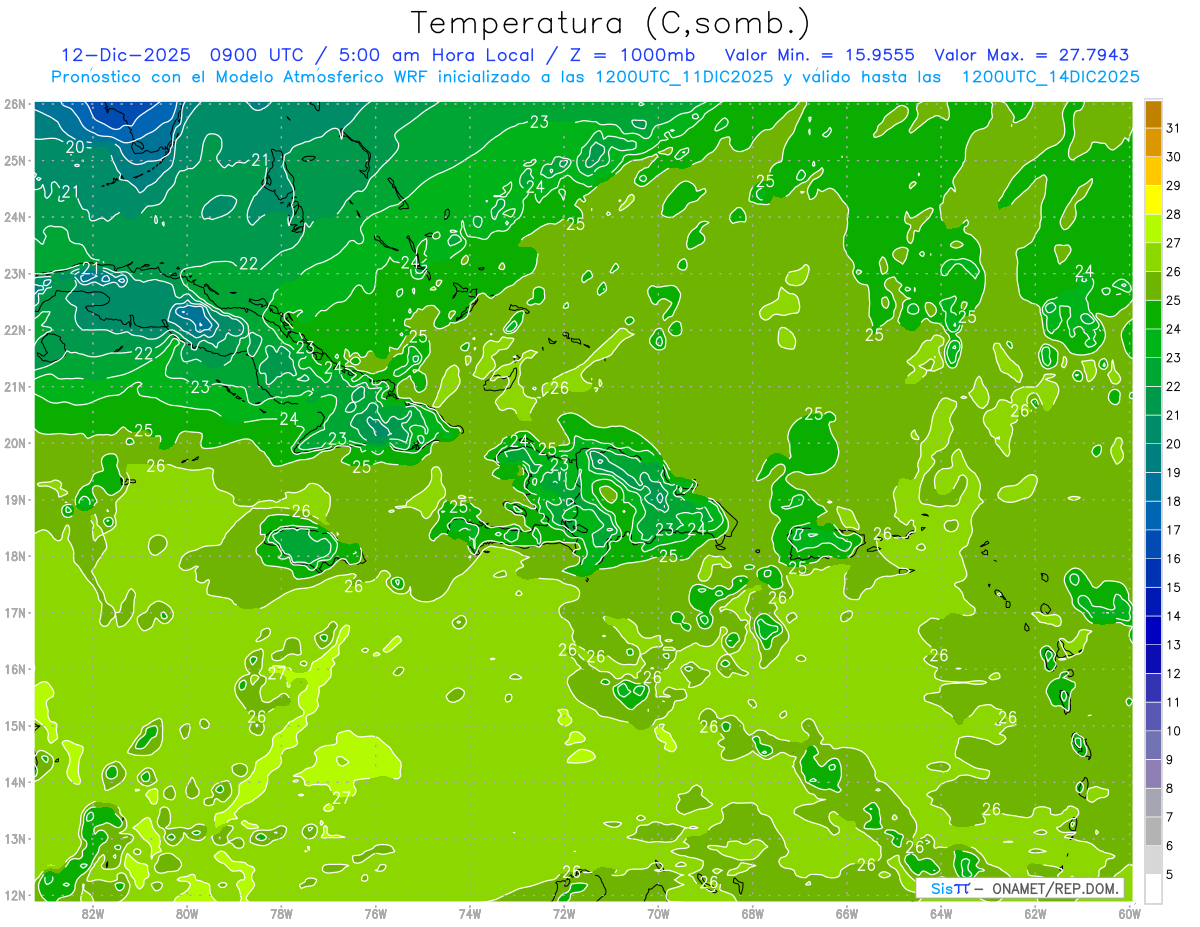The height and width of the screenshot is (927, 1200).
Task: Click latitude axis label '18N'
Action: coord(14,556)
